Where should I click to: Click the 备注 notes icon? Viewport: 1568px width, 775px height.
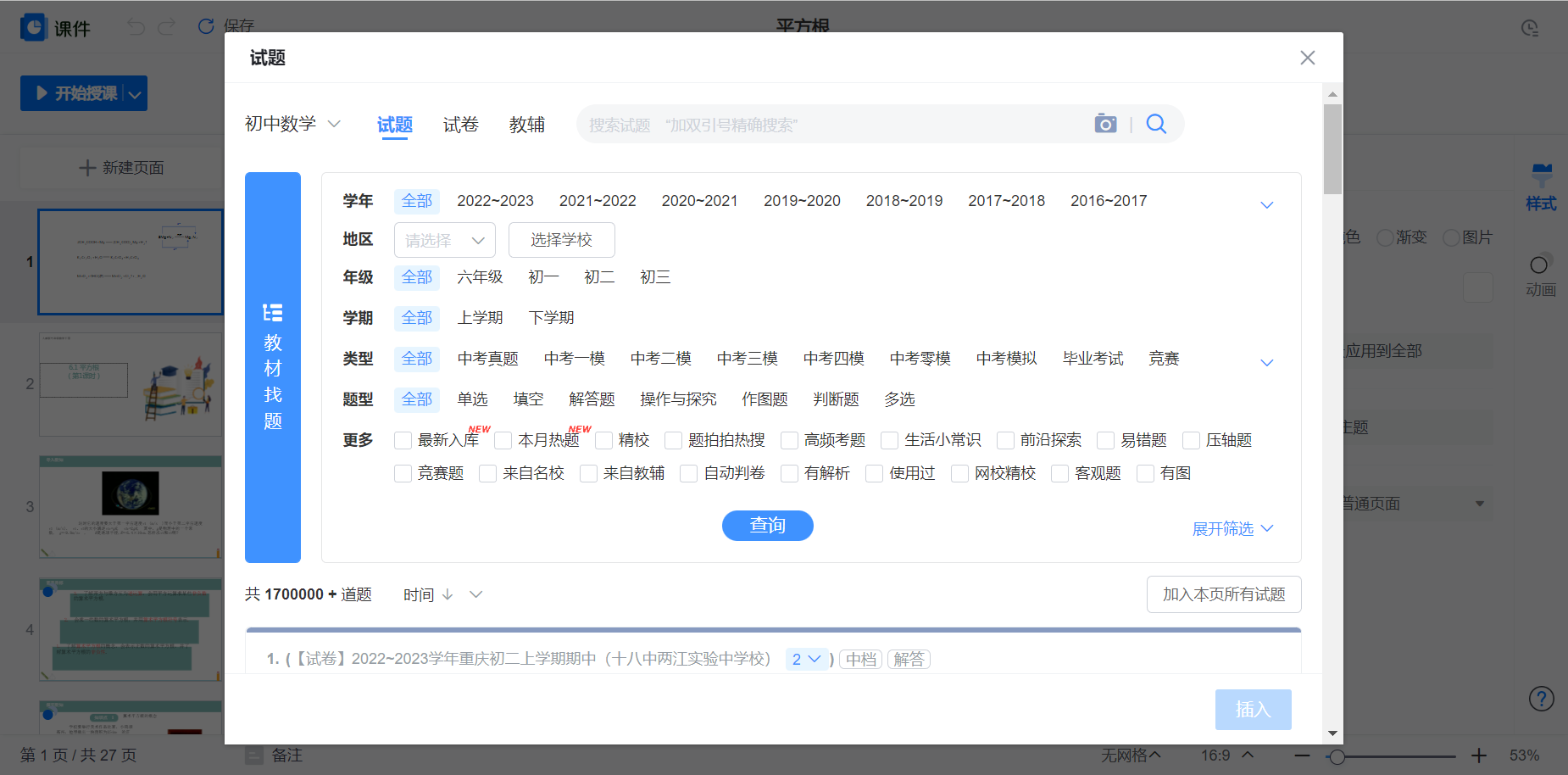click(x=254, y=755)
